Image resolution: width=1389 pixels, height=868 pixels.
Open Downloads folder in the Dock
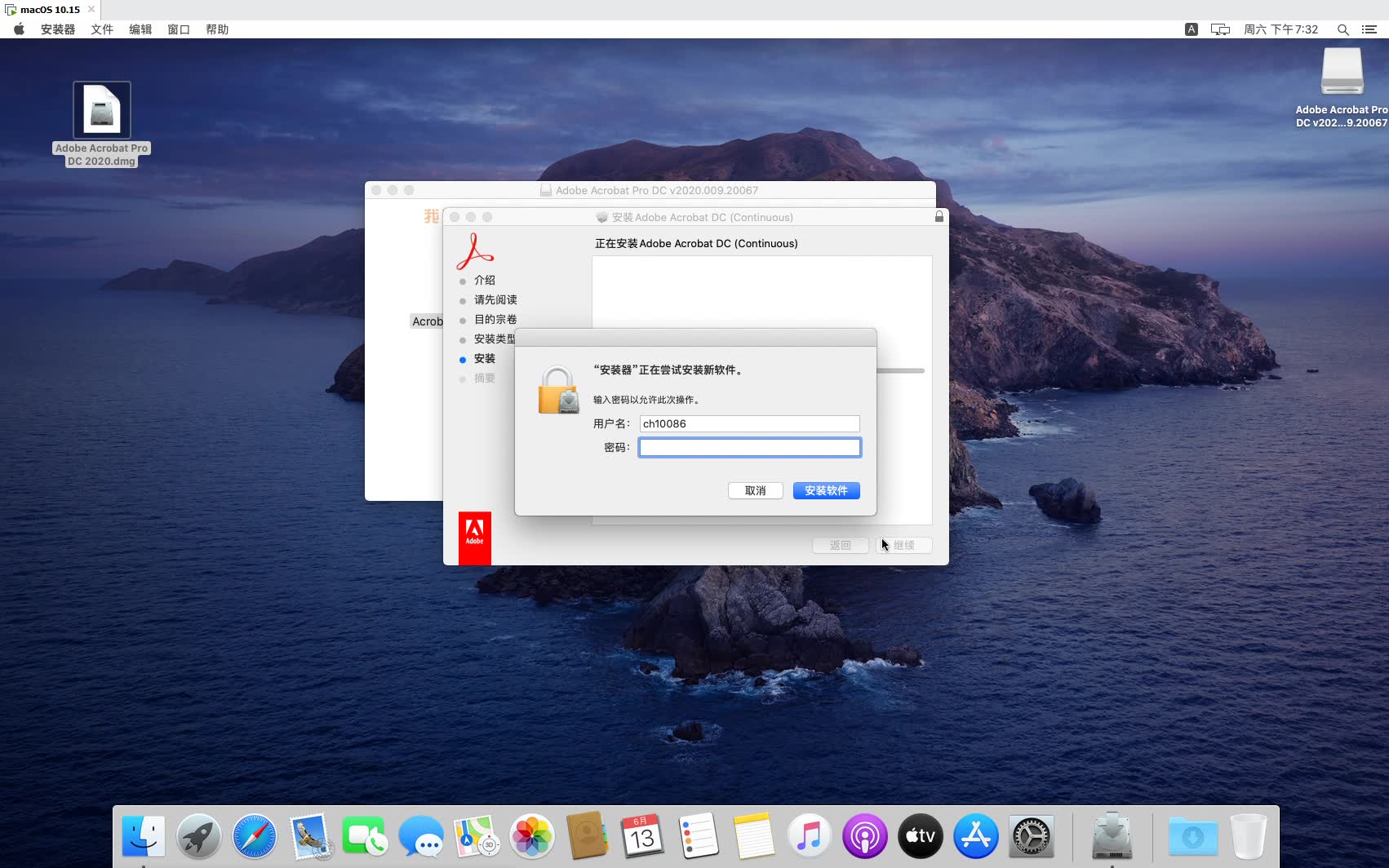[x=1192, y=836]
